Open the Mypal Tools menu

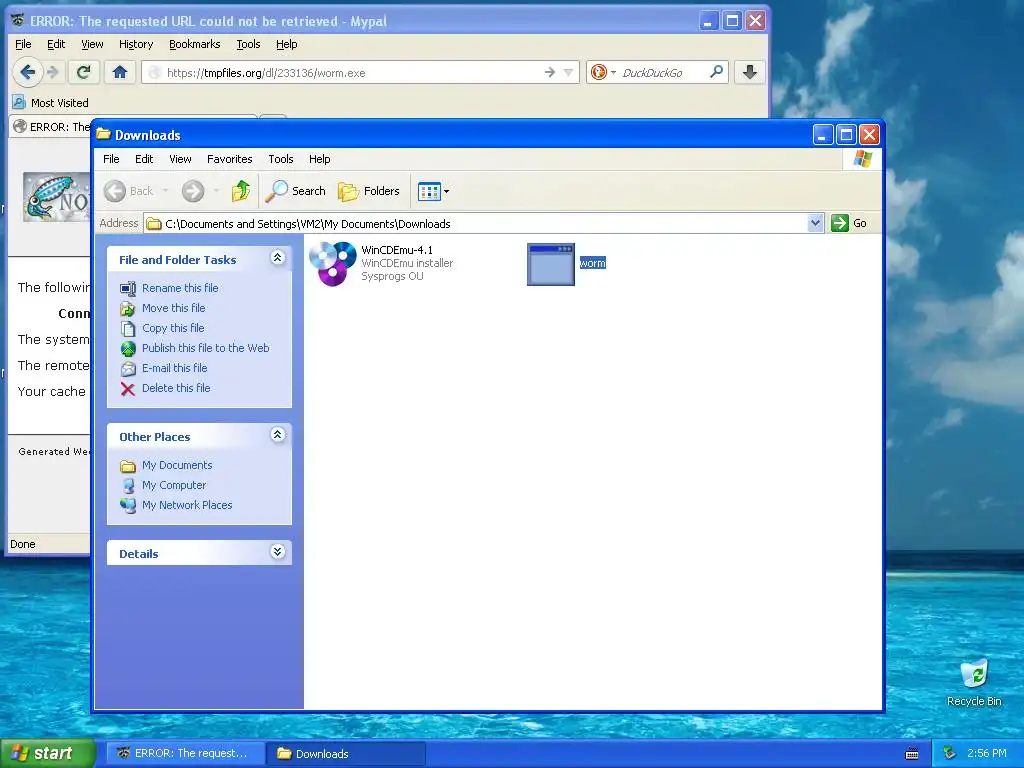(x=248, y=44)
